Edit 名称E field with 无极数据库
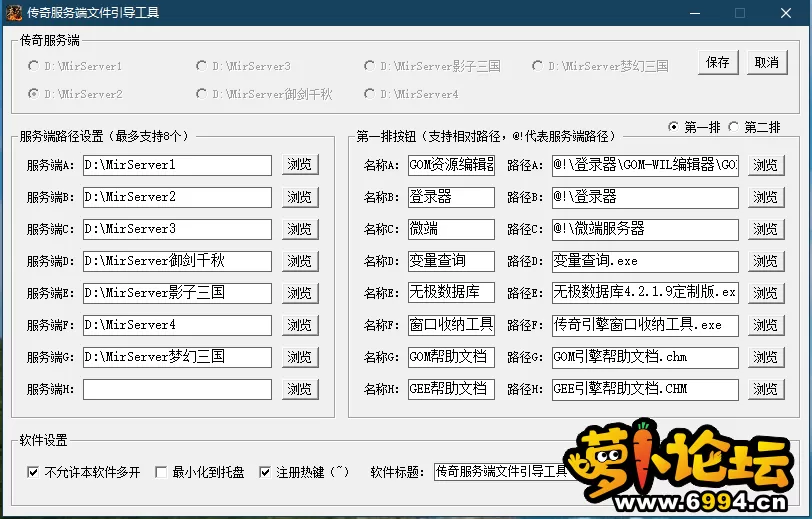Image resolution: width=812 pixels, height=519 pixels. pyautogui.click(x=451, y=293)
